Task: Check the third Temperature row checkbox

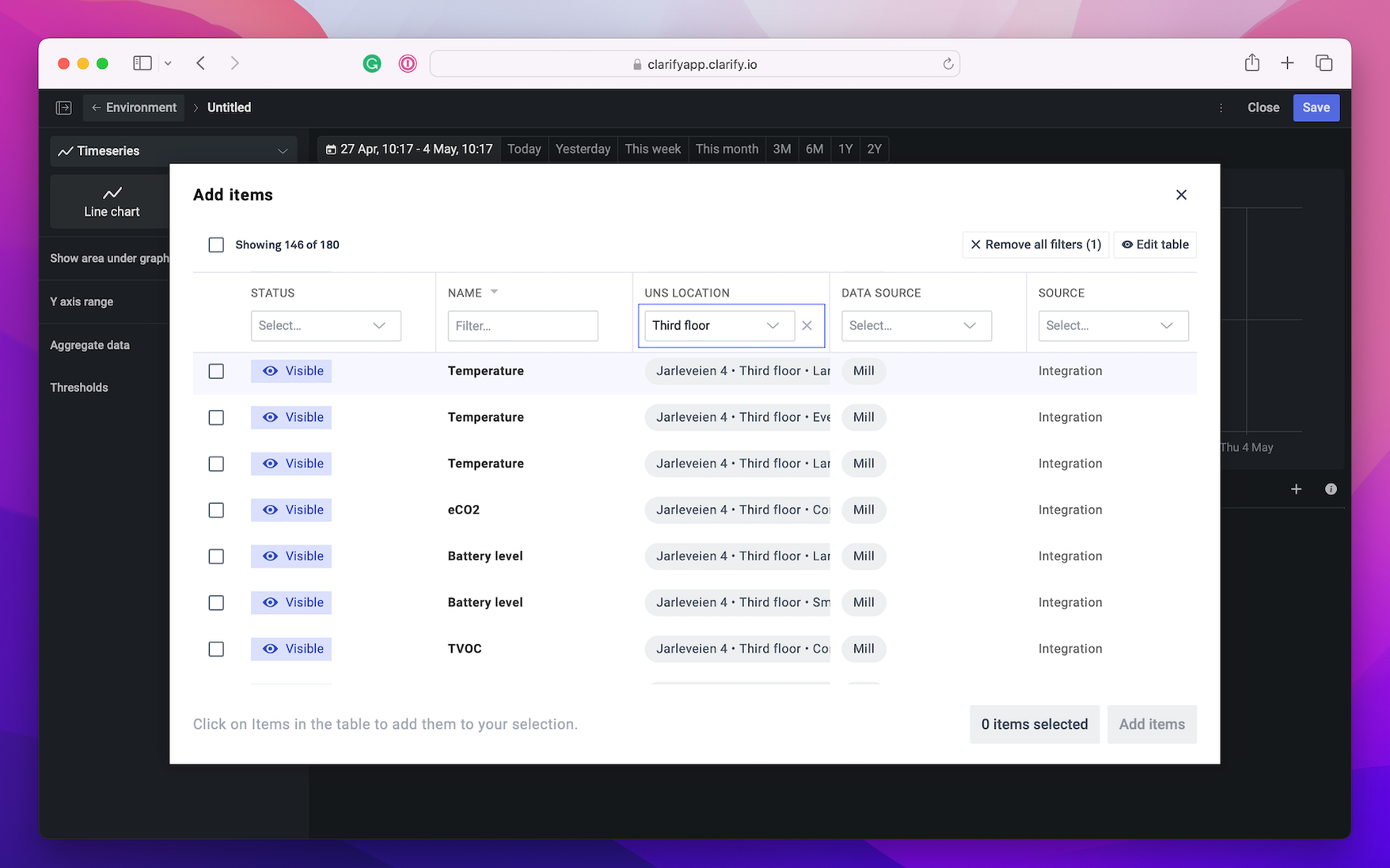Action: coord(216,464)
